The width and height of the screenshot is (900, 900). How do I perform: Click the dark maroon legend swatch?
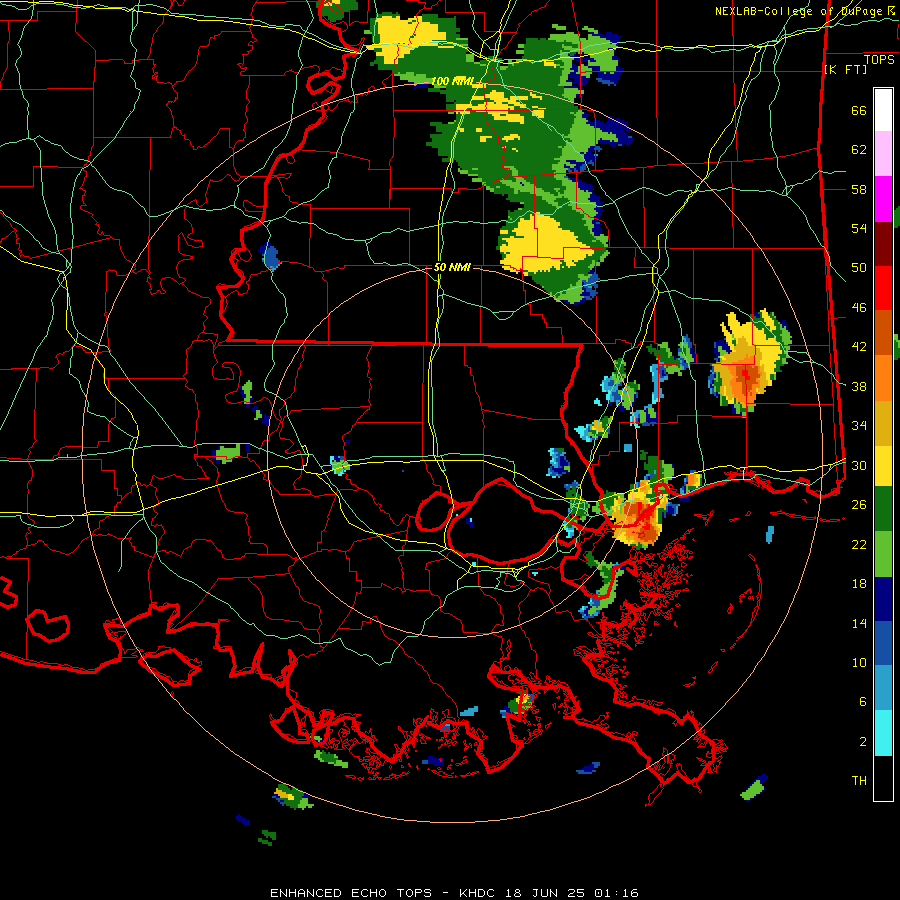883,244
